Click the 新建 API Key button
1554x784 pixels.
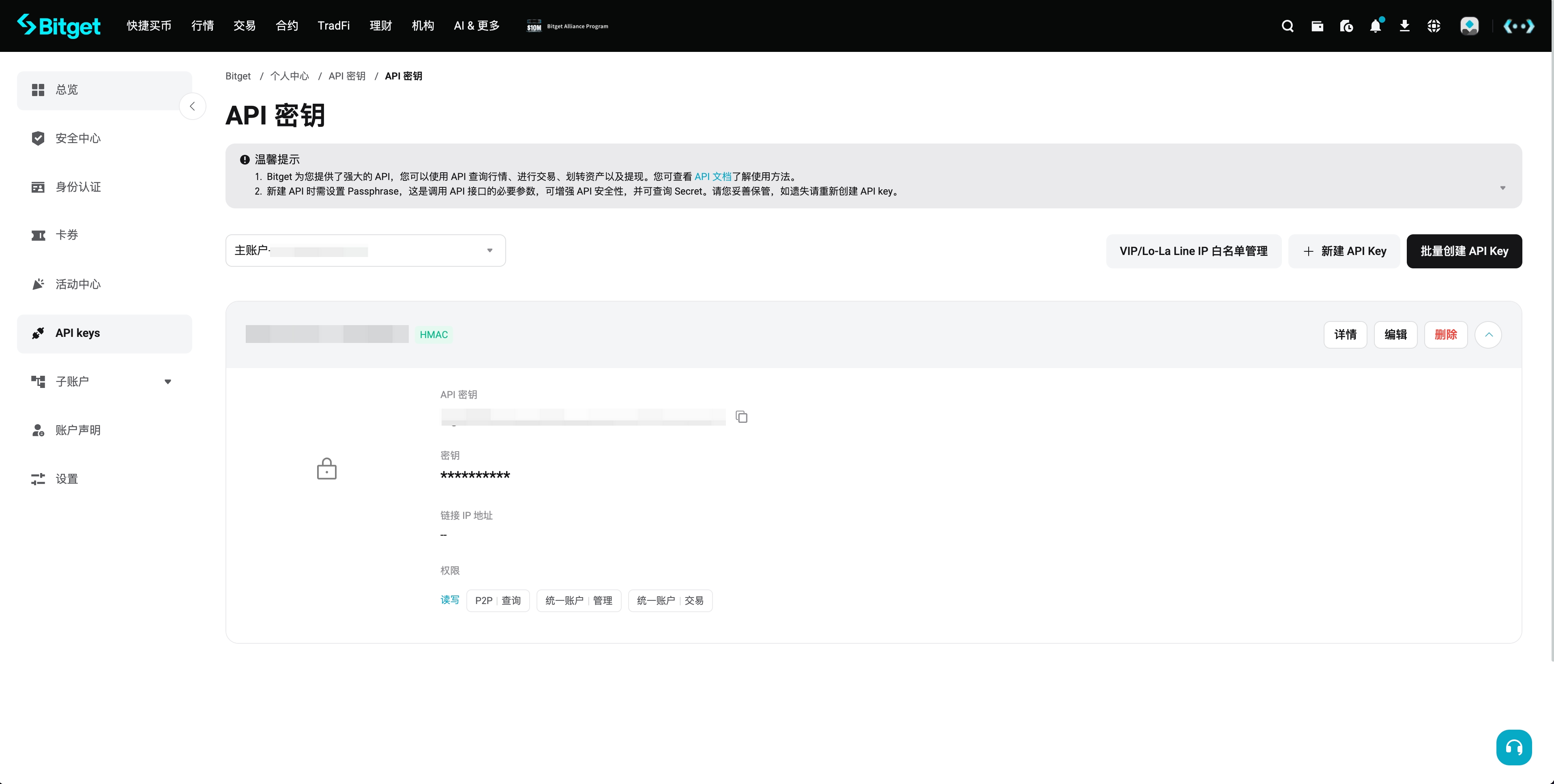pos(1344,251)
